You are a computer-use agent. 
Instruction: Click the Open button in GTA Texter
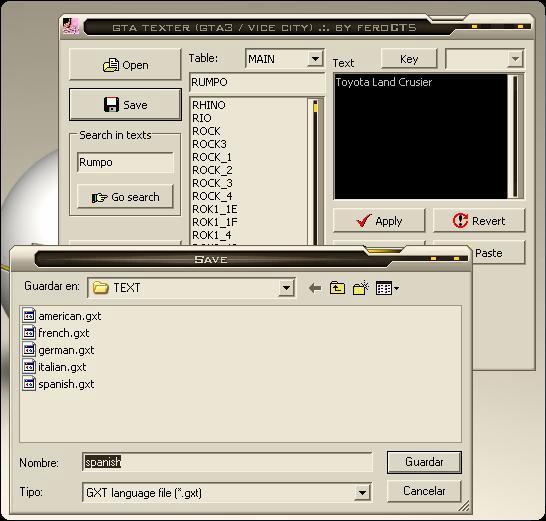[125, 65]
